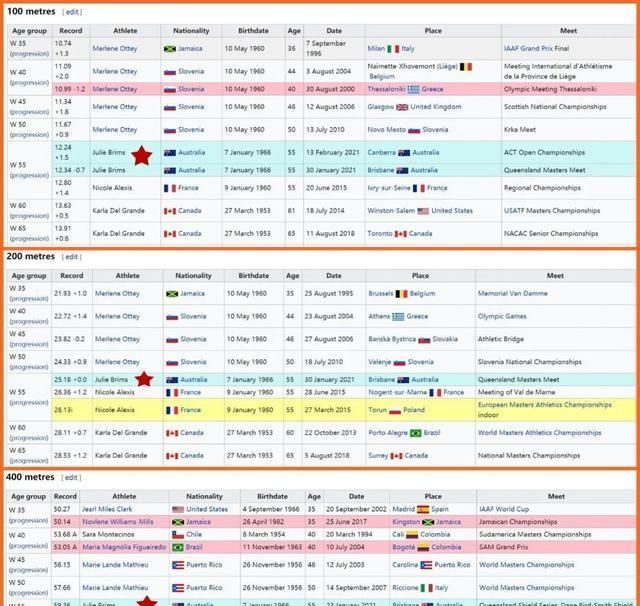This screenshot has width=640, height=606.
Task: Click Spain flag next to Madrid
Action: click(x=423, y=509)
